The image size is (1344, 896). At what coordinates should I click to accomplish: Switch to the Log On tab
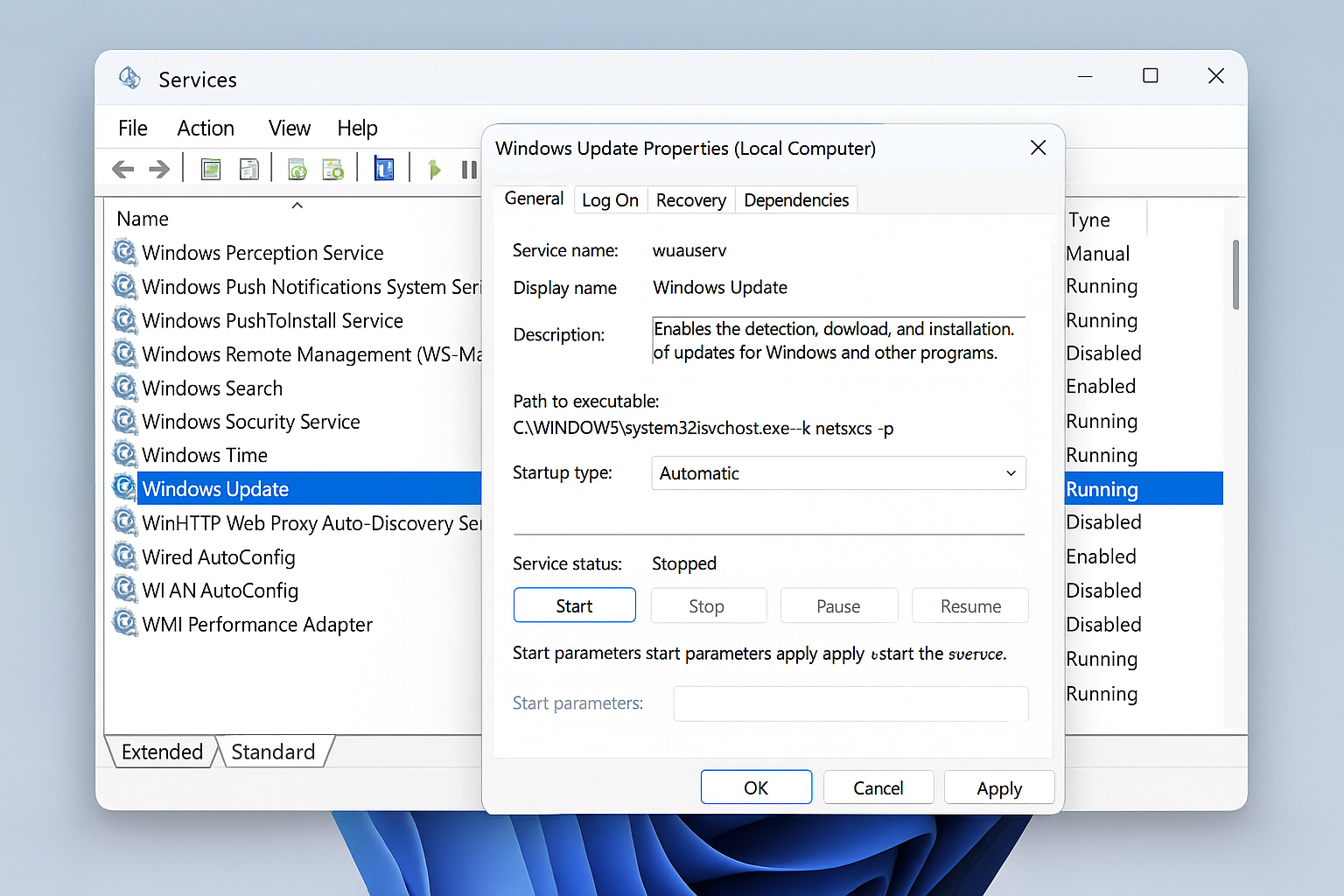tap(611, 200)
